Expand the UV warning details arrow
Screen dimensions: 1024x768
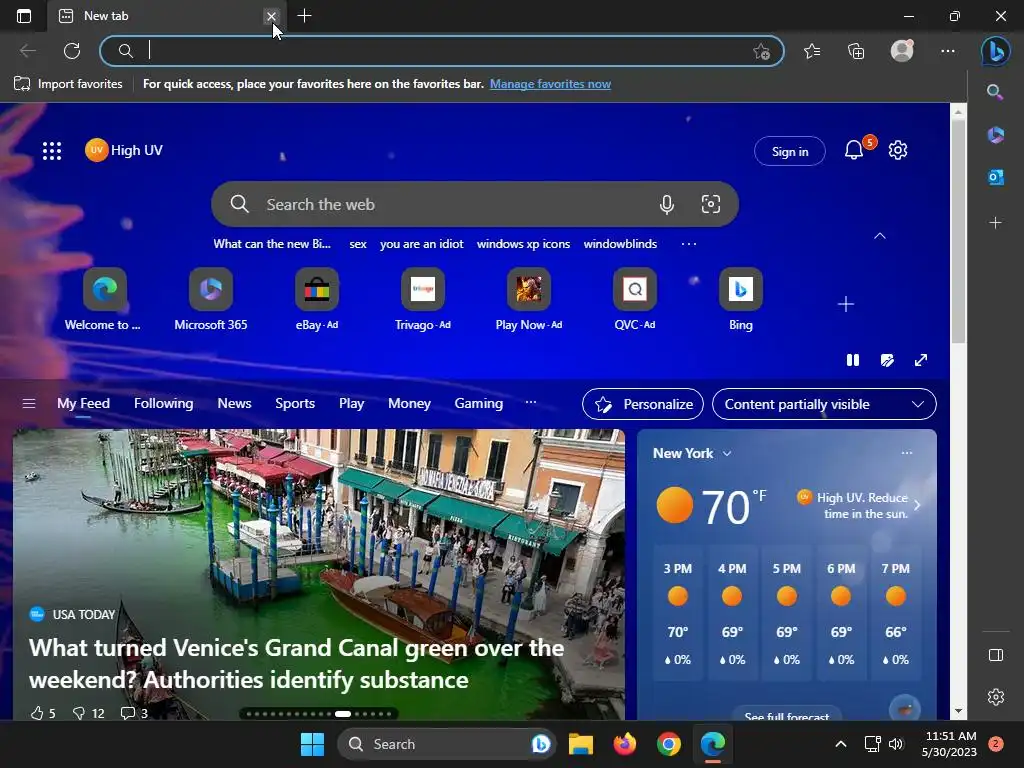click(x=917, y=505)
